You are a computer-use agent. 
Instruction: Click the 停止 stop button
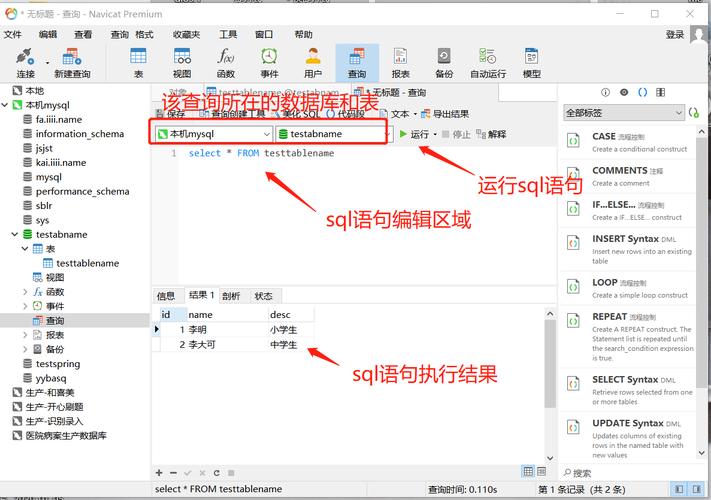(456, 135)
